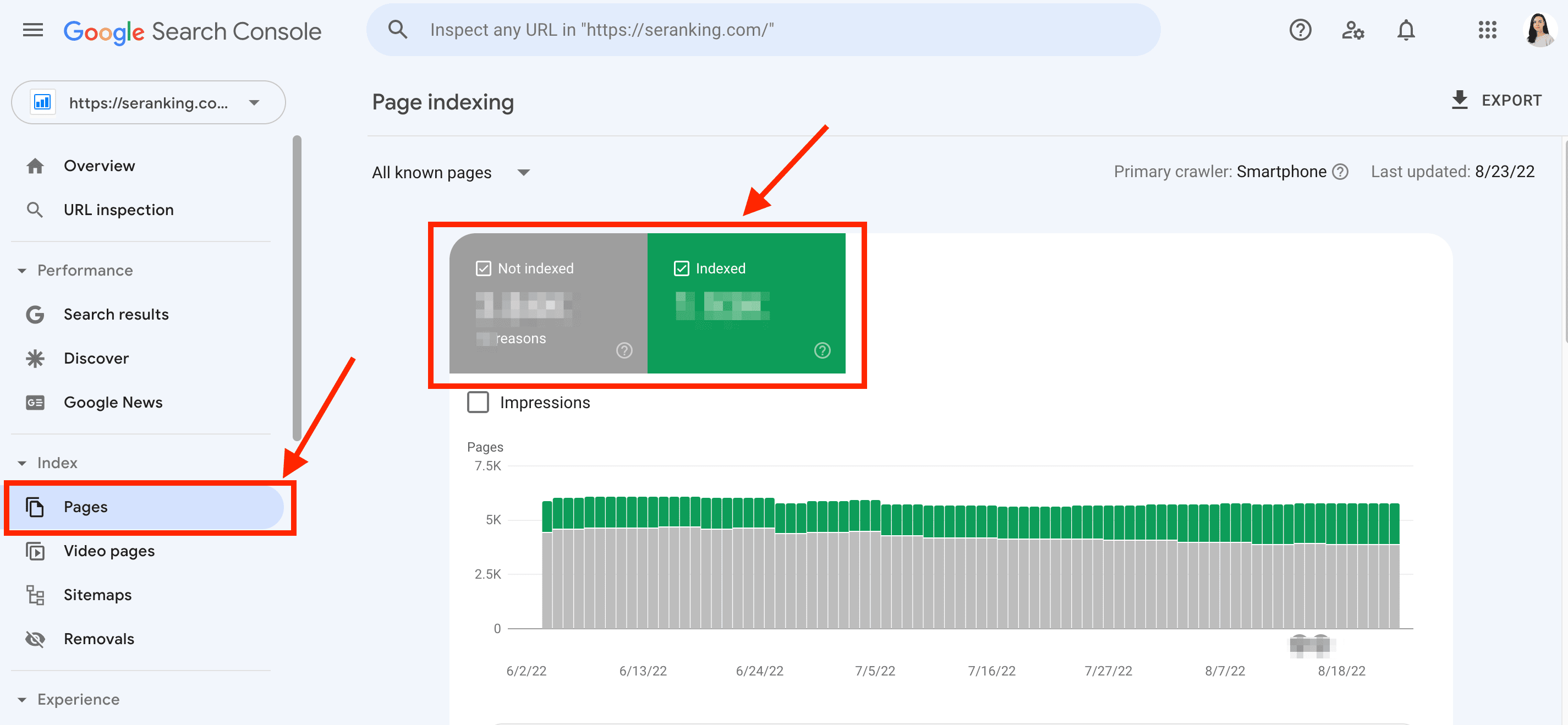Click the Pages copy icon

point(35,507)
